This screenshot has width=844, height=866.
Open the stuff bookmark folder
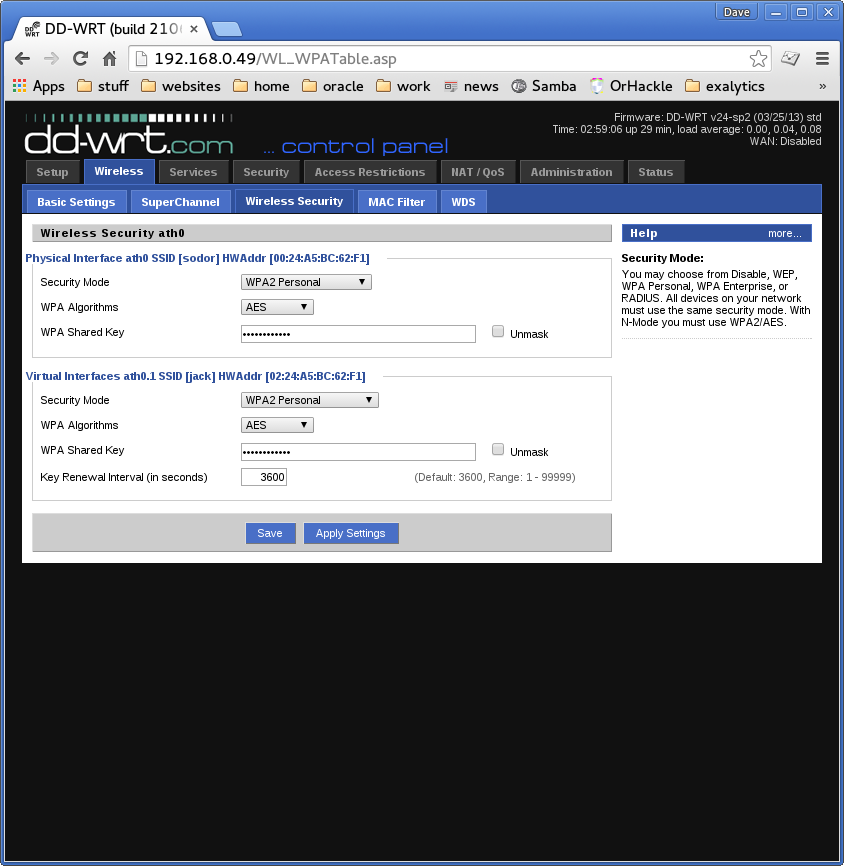coord(103,86)
